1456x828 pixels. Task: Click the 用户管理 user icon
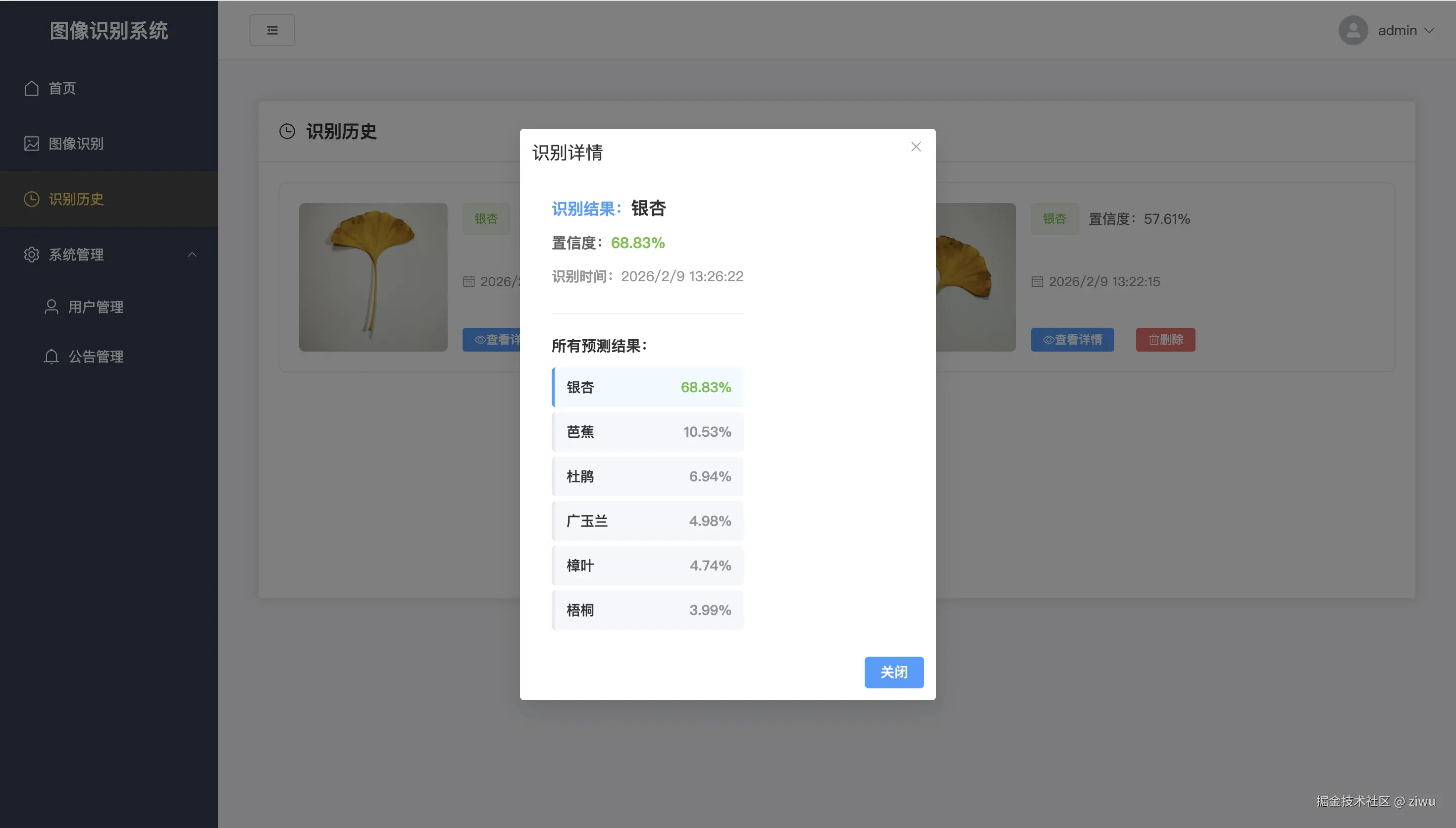(x=51, y=307)
